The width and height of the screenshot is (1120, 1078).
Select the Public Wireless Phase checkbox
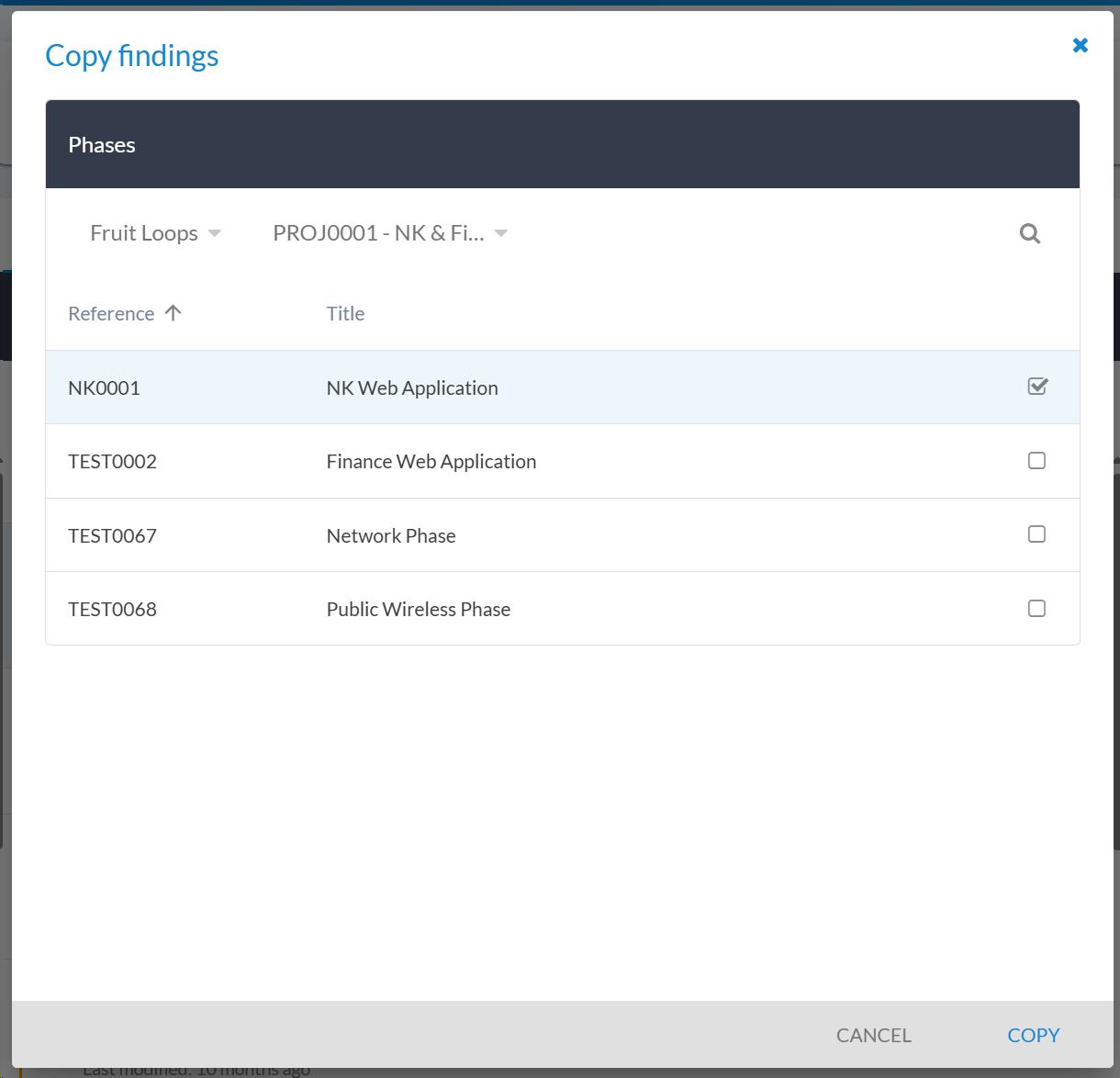click(x=1036, y=609)
